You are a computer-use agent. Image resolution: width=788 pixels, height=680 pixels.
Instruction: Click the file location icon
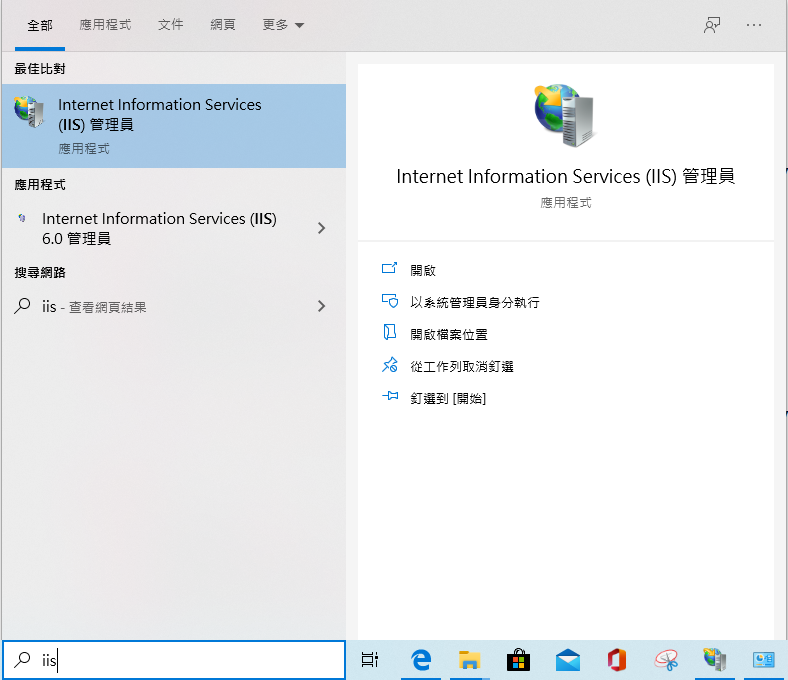click(389, 332)
